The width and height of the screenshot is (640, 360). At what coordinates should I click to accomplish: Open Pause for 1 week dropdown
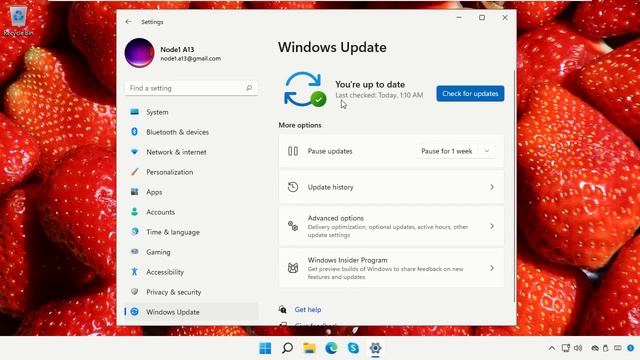pos(487,151)
